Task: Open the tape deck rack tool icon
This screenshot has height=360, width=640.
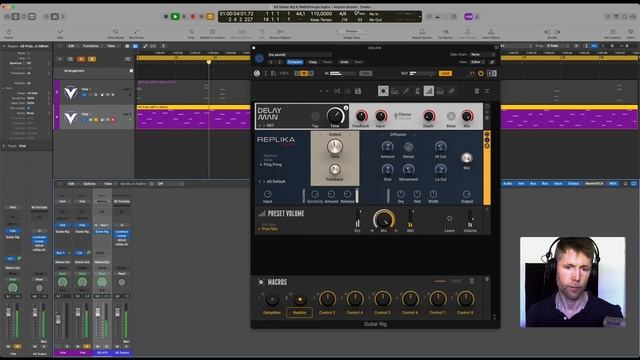Action: (395, 91)
